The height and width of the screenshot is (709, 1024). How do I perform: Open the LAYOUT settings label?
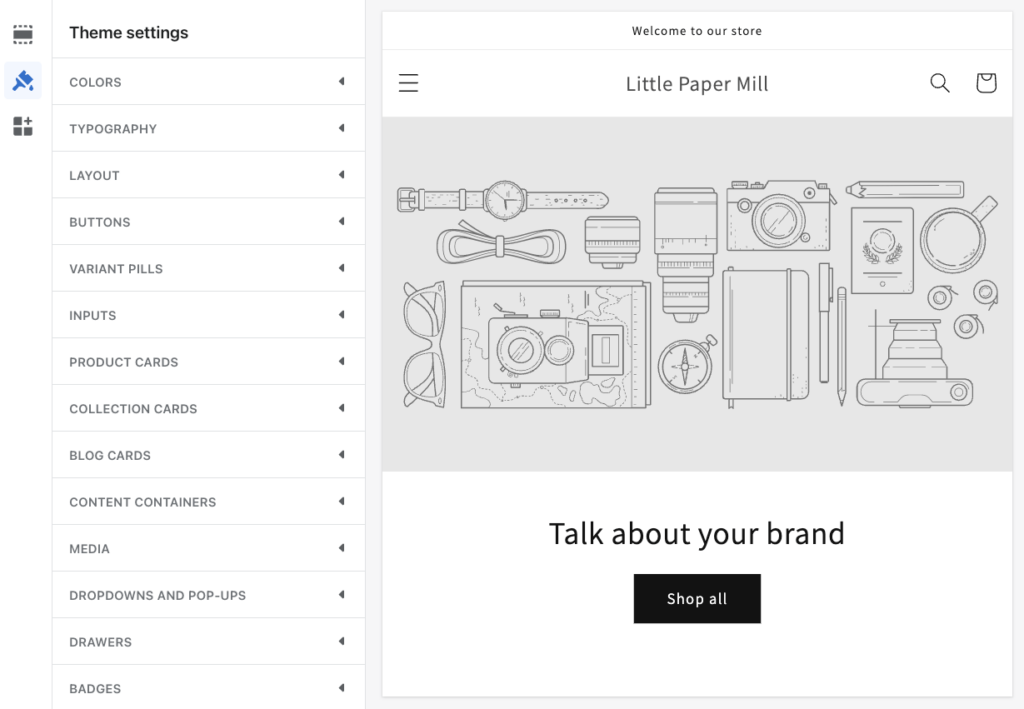(x=94, y=176)
